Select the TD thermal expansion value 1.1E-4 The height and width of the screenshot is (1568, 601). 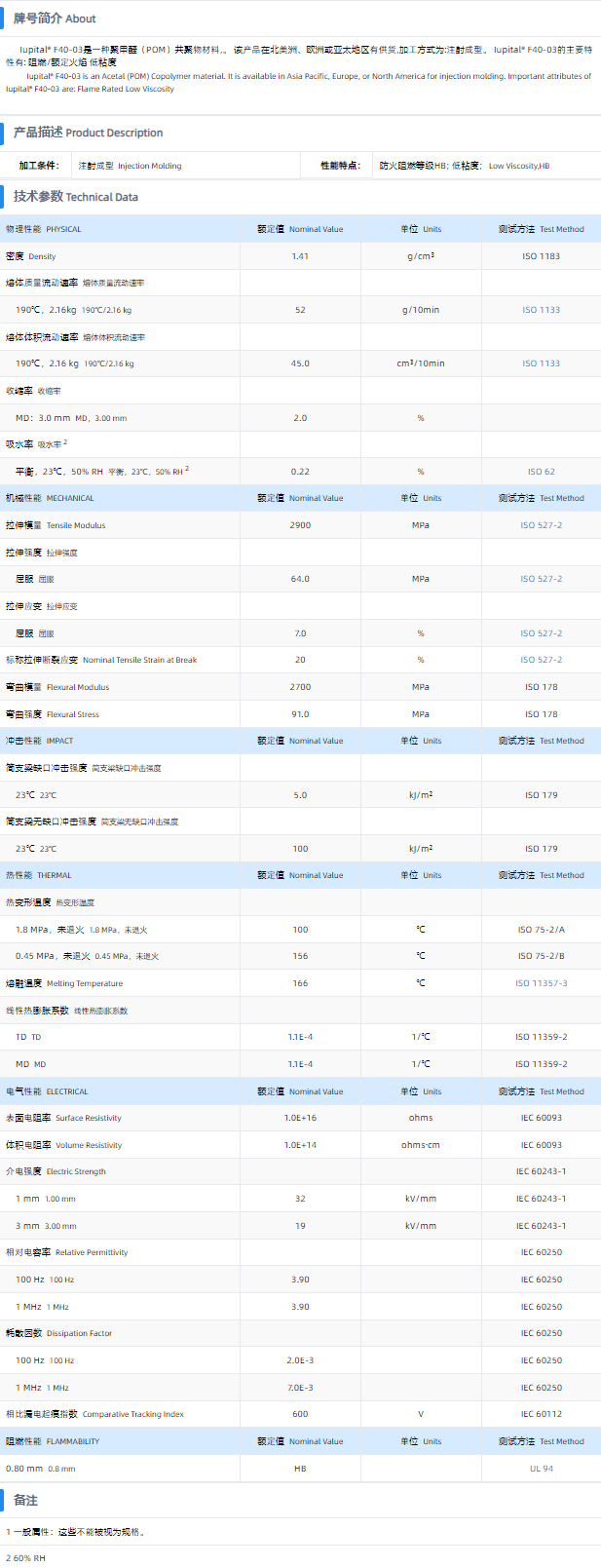300,1037
